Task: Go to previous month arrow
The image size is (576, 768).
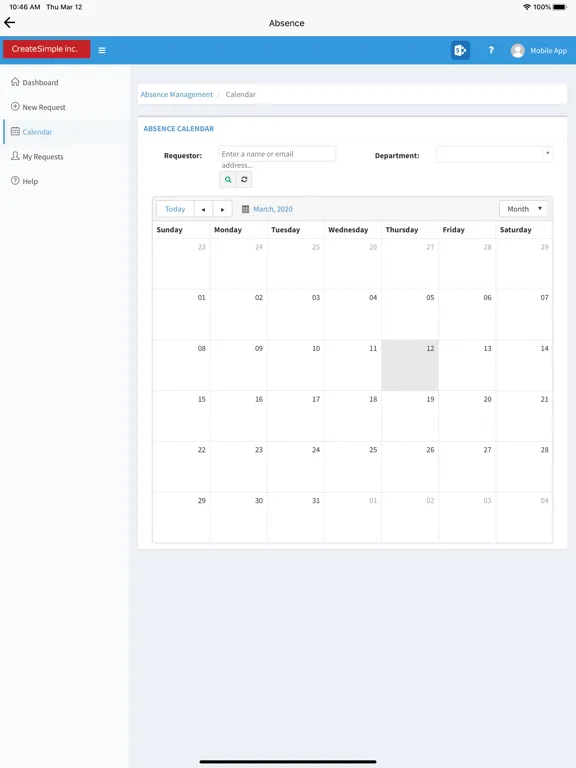Action: pos(203,209)
